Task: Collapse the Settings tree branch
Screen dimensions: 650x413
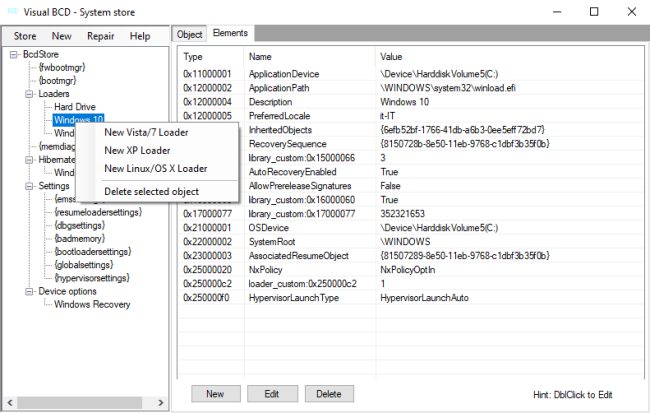Action: [x=29, y=185]
